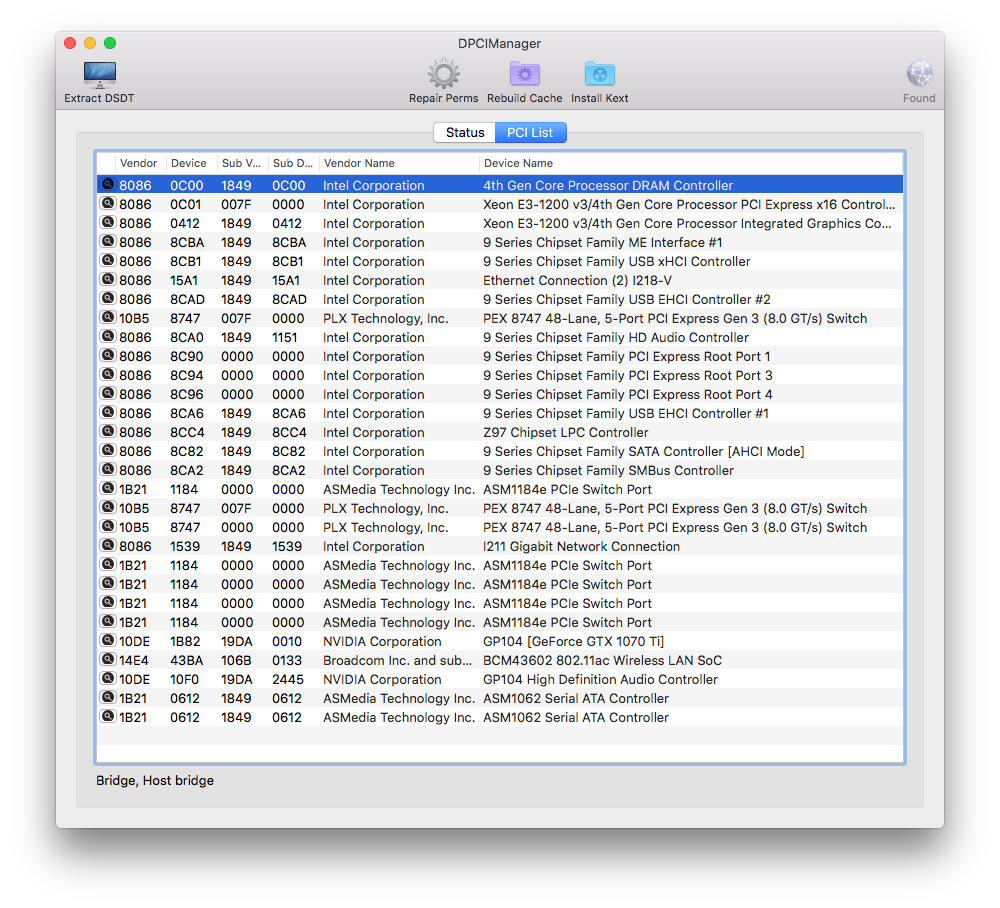Select the GP104 [GeForce GTX 1070 Ti] text

[573, 641]
